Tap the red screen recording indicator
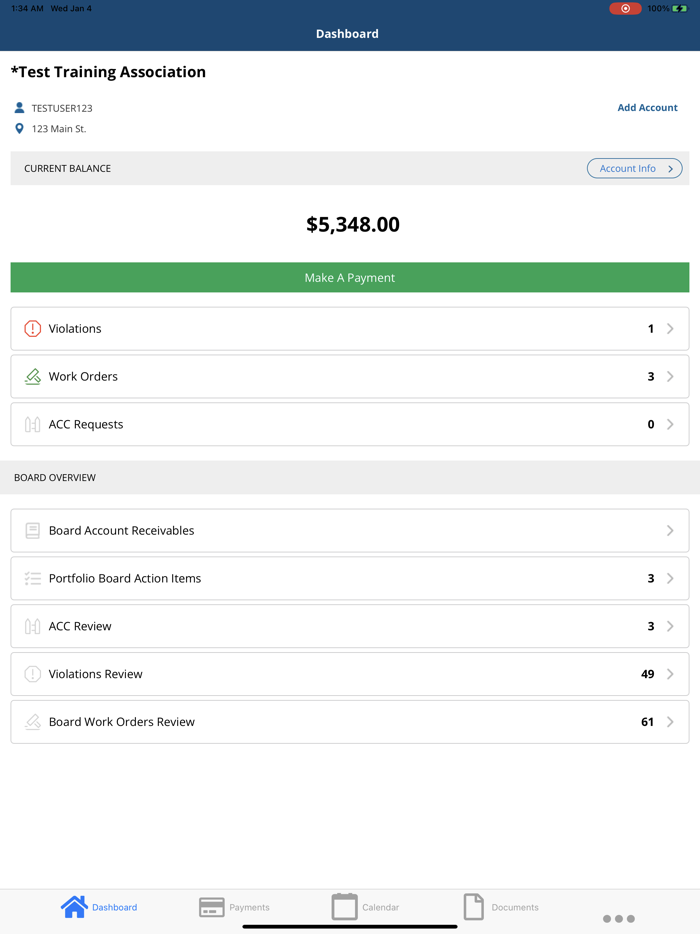The height and width of the screenshot is (934, 700). click(625, 9)
